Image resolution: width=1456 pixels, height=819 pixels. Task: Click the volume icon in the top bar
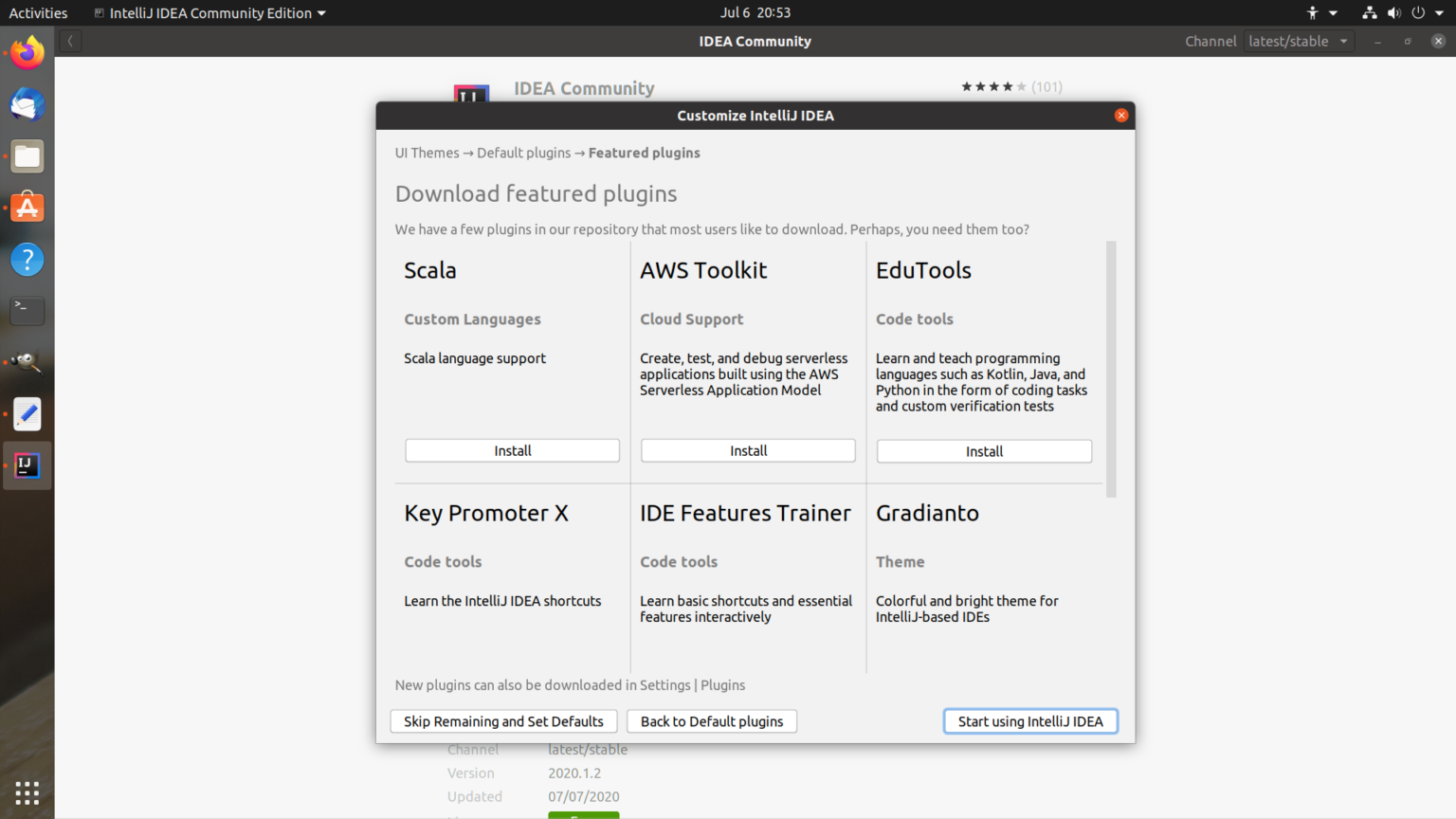tap(1393, 12)
